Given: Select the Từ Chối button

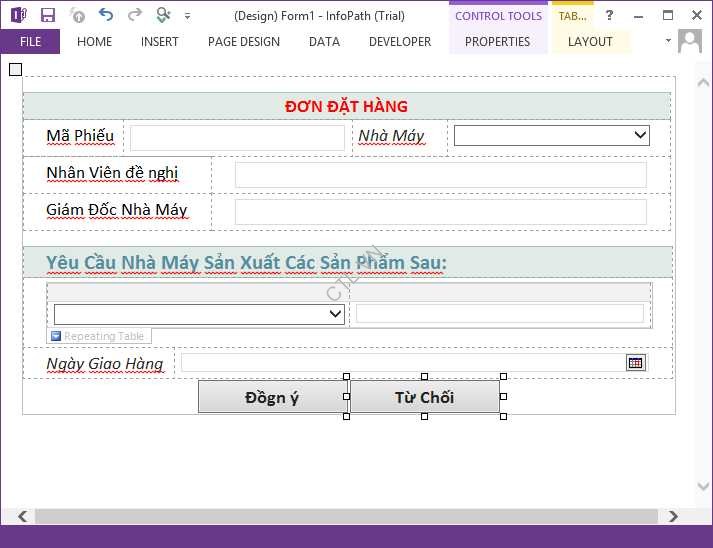Looking at the screenshot, I should [x=424, y=397].
